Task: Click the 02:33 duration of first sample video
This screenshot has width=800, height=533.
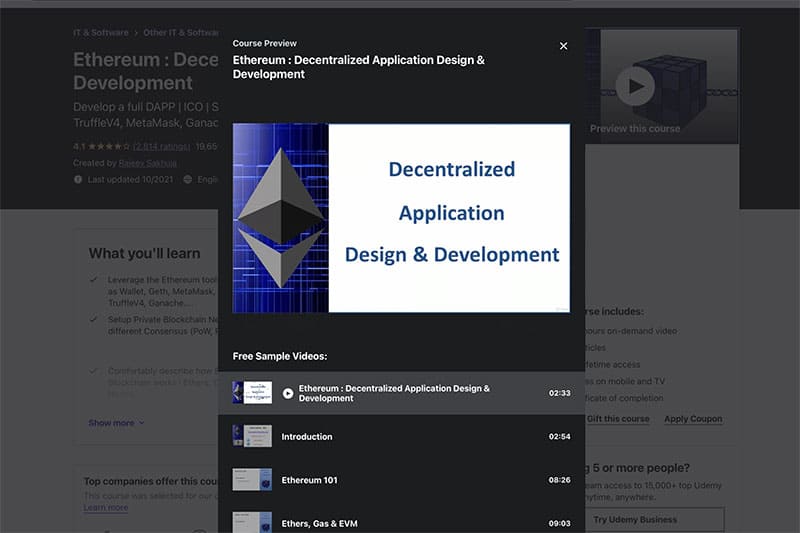Action: pyautogui.click(x=559, y=393)
